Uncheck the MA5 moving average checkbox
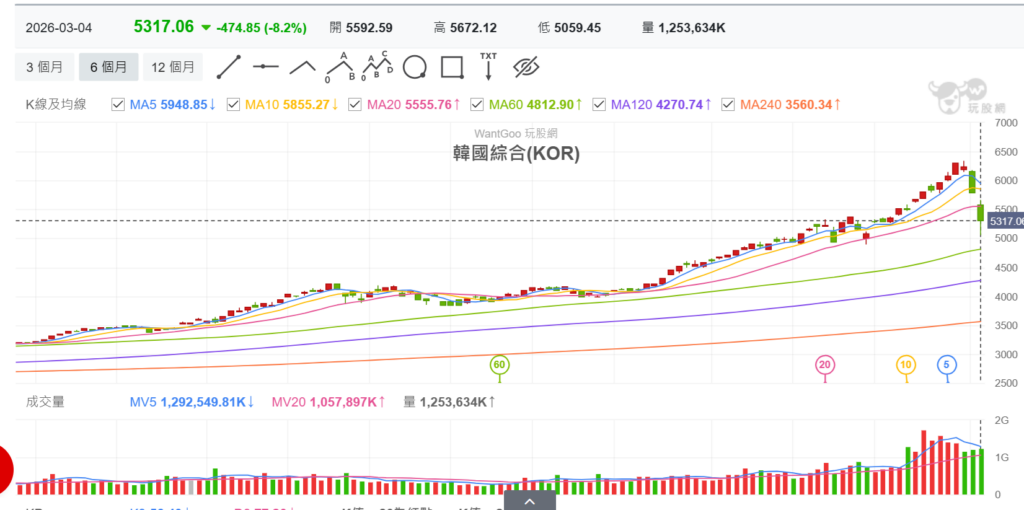The image size is (1024, 510). coord(119,104)
